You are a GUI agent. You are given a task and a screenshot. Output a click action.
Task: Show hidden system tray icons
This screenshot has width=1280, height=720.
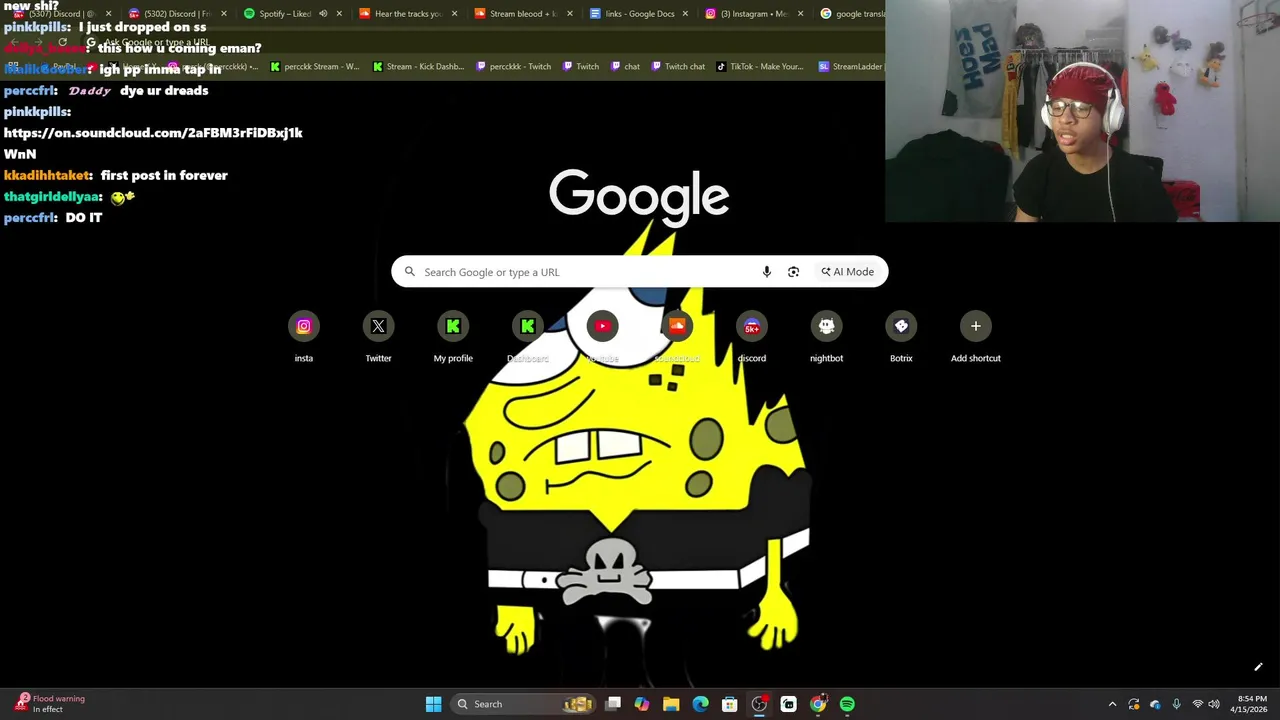[1112, 704]
